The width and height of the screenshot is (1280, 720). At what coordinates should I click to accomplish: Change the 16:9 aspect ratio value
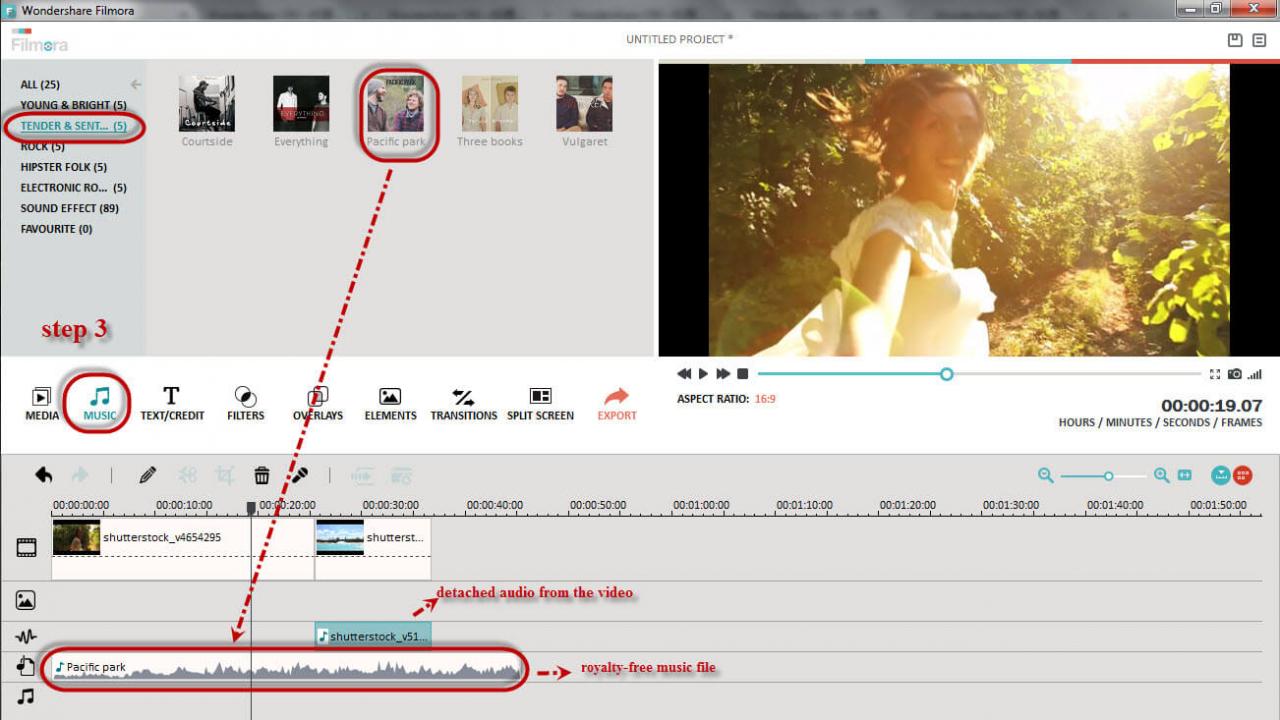pyautogui.click(x=765, y=399)
